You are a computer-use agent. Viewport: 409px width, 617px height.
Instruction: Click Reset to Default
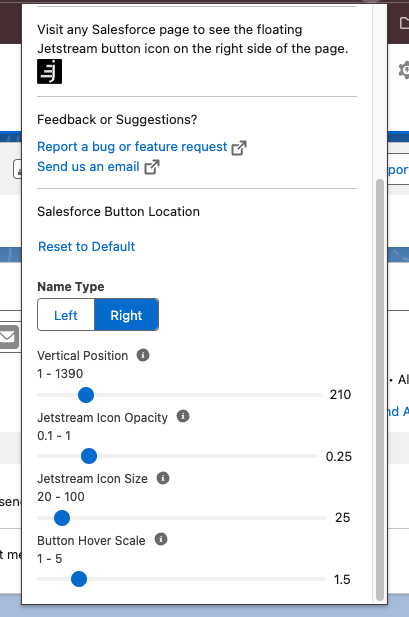86,247
